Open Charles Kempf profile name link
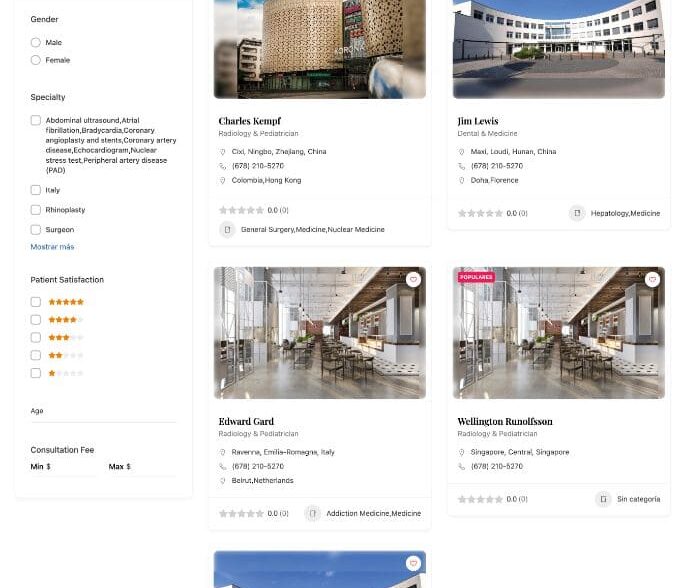The image size is (682, 588). coord(250,121)
